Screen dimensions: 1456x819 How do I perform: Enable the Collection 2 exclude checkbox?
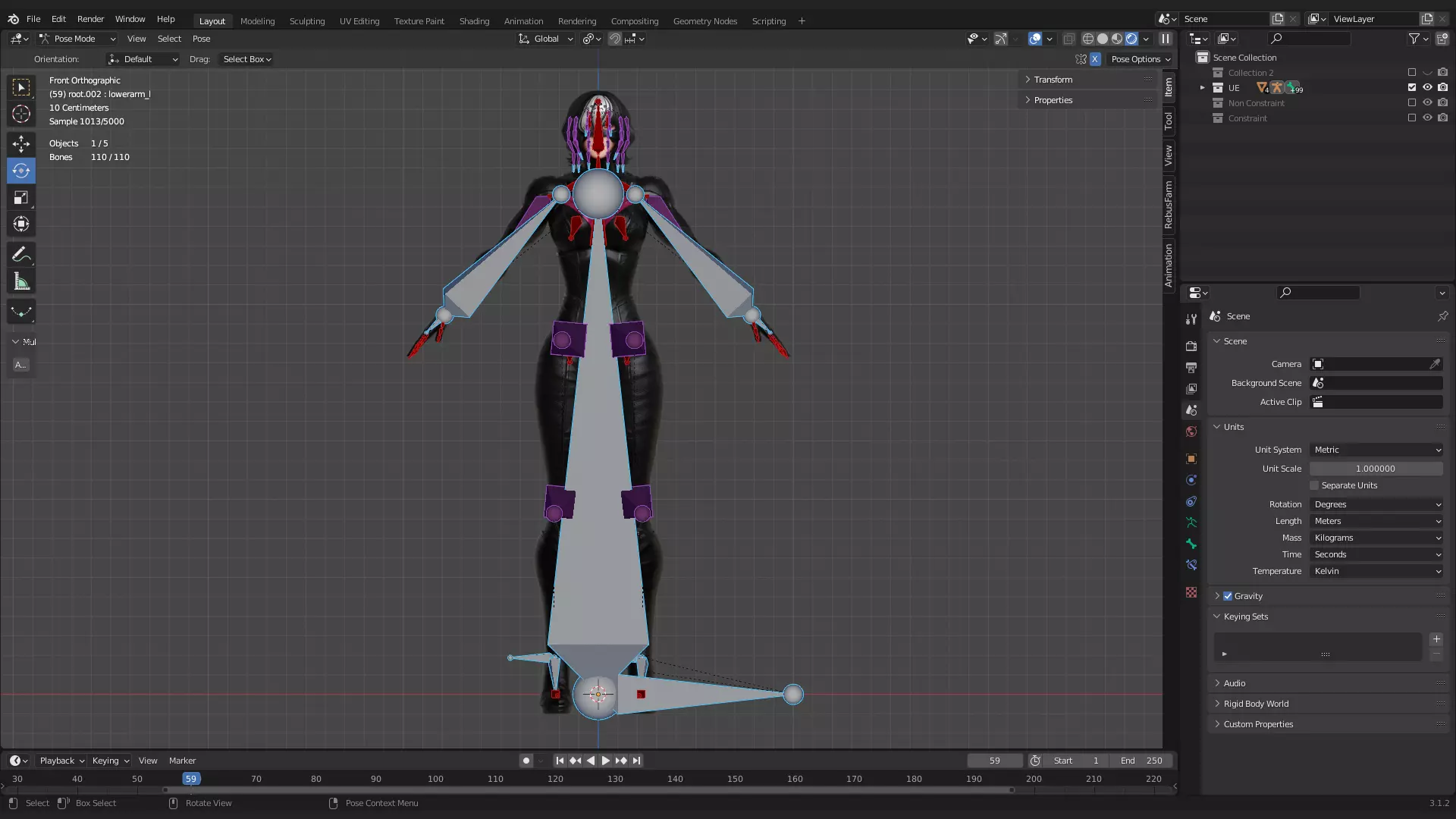(1412, 73)
